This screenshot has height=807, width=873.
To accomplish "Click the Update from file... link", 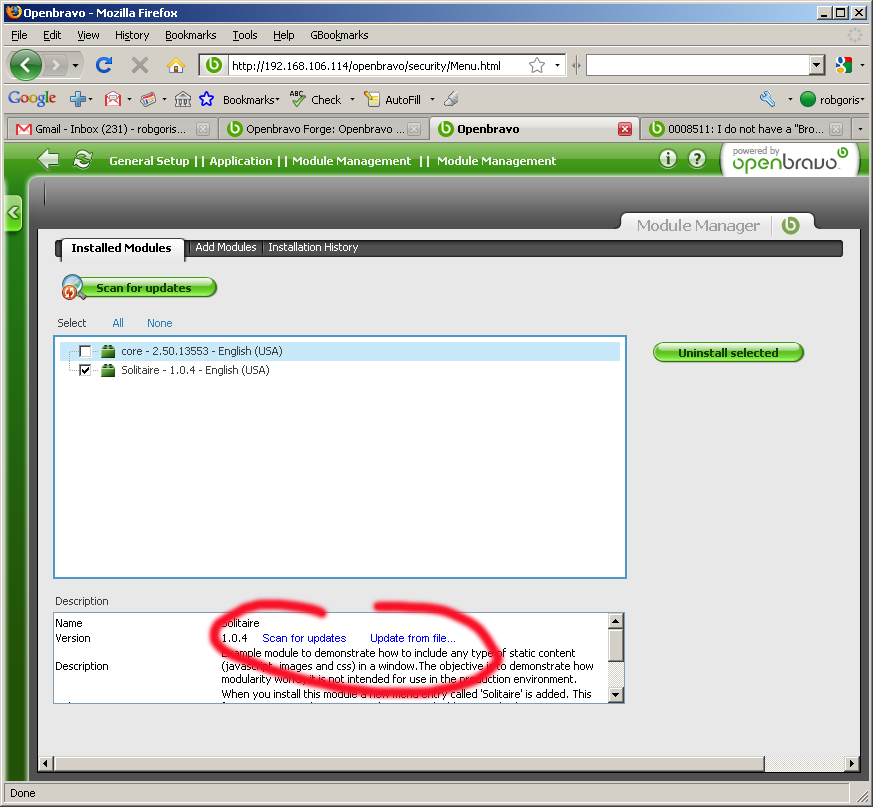I will point(413,638).
